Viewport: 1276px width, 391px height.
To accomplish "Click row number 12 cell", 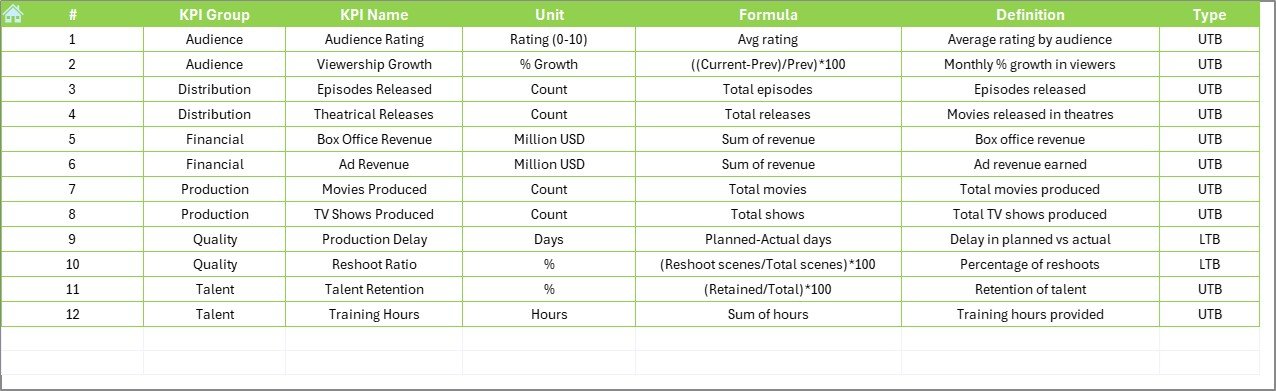I will click(72, 315).
